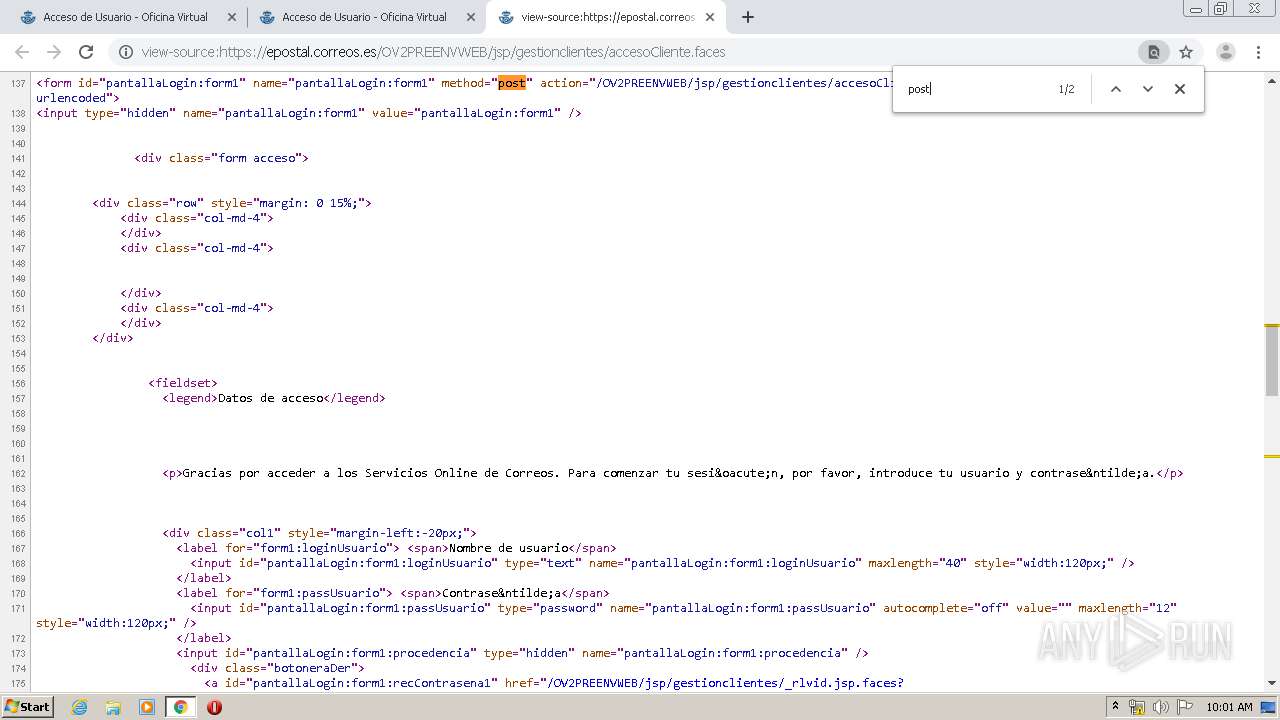1280x720 pixels.
Task: Click the find bar search field
Action: 975,89
